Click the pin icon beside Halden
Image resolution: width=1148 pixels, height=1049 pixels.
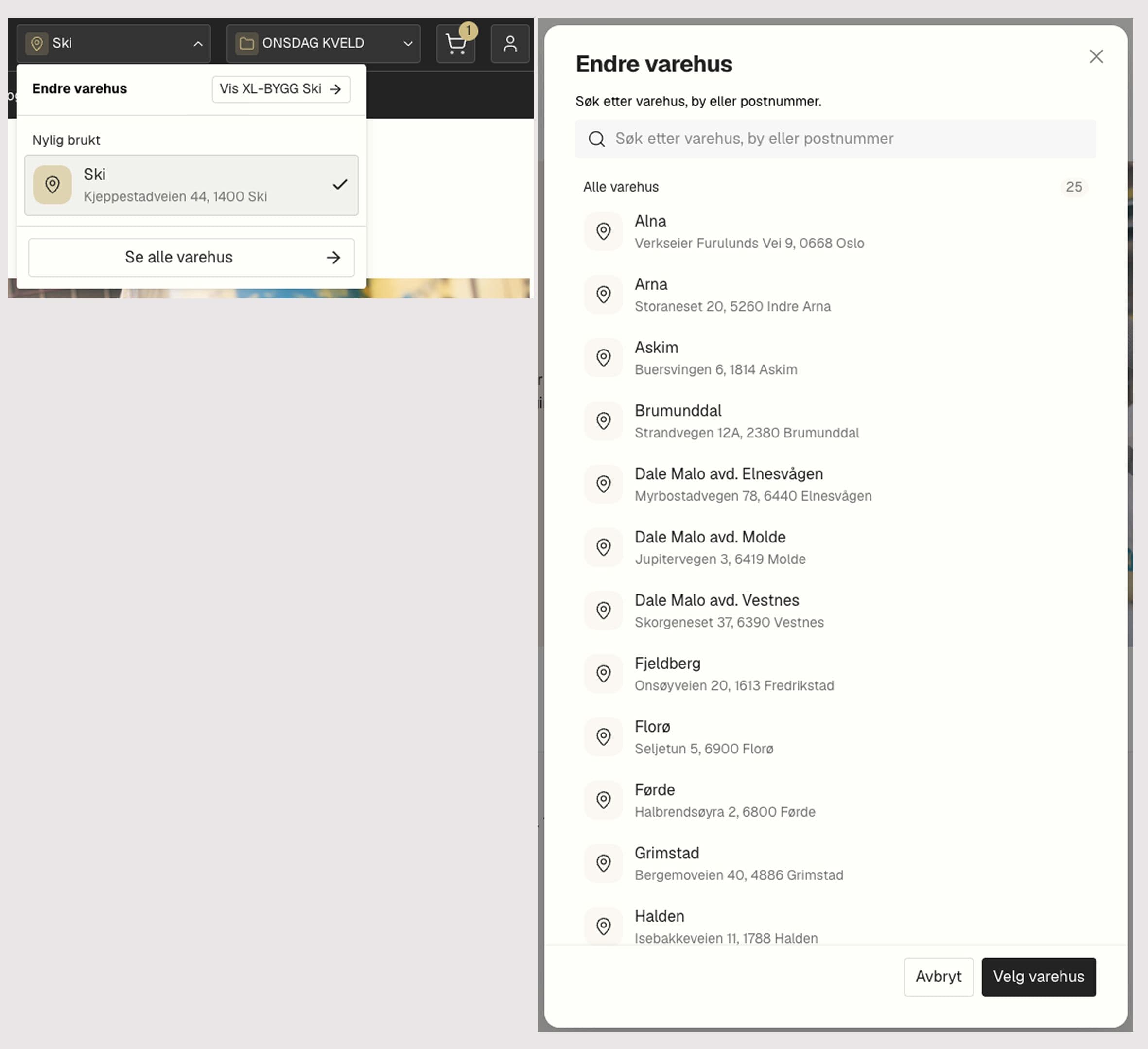[x=604, y=927]
